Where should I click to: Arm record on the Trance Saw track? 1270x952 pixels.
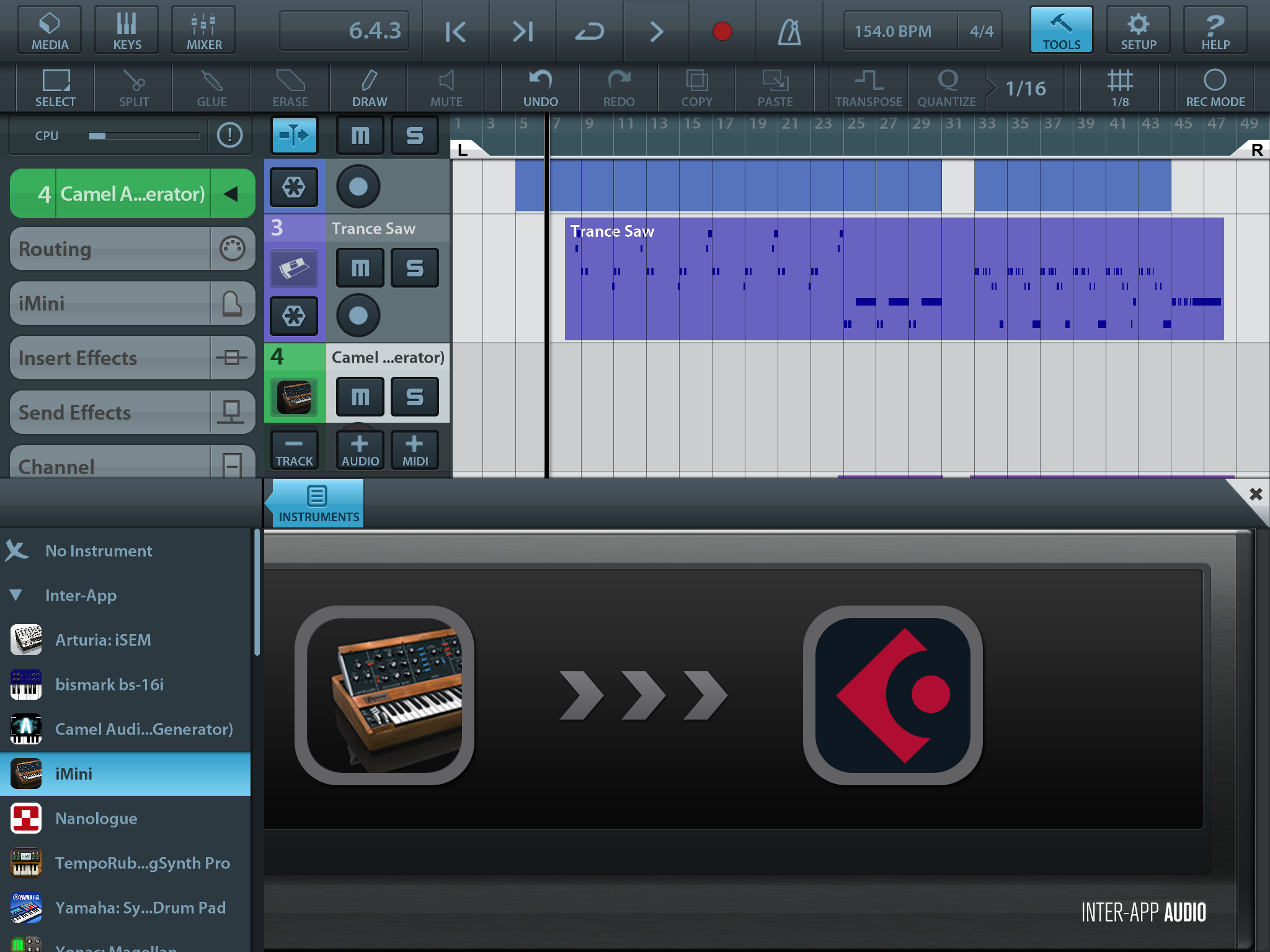pyautogui.click(x=358, y=315)
